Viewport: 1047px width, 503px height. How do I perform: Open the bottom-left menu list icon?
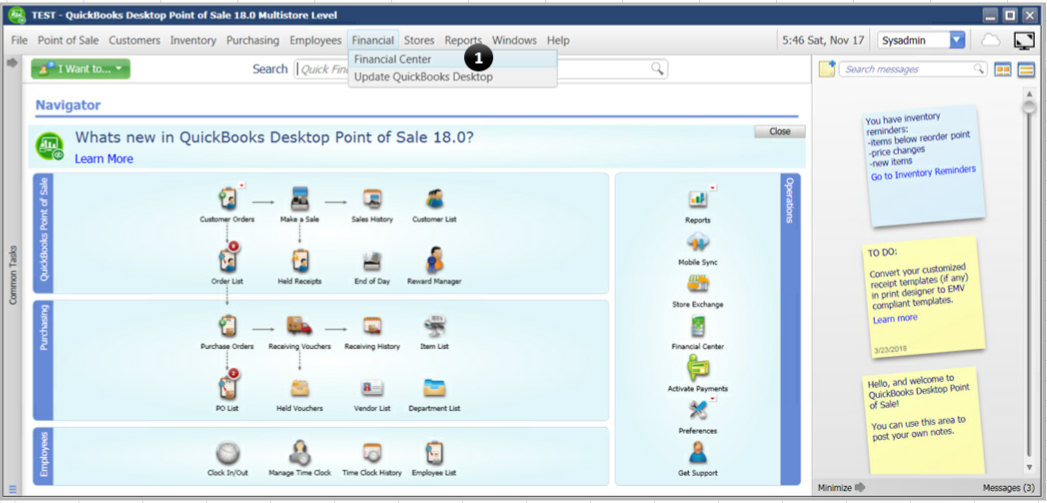pyautogui.click(x=13, y=489)
